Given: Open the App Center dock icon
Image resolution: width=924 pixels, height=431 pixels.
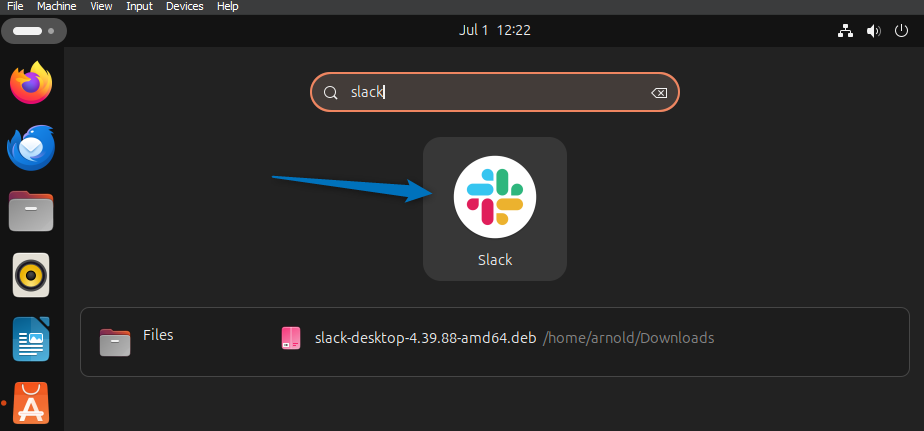Looking at the screenshot, I should pos(31,404).
